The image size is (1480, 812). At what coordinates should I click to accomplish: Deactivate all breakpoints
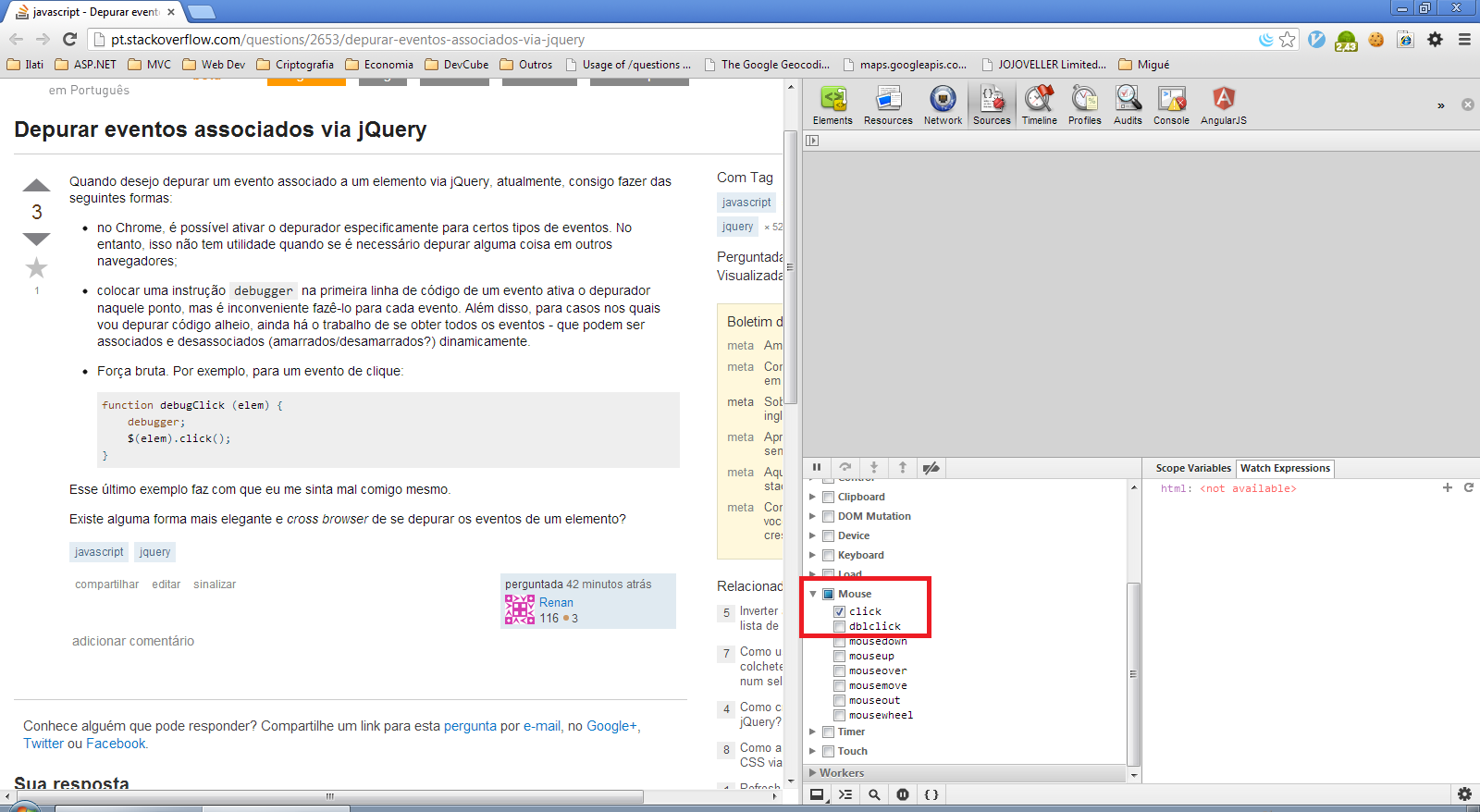931,468
